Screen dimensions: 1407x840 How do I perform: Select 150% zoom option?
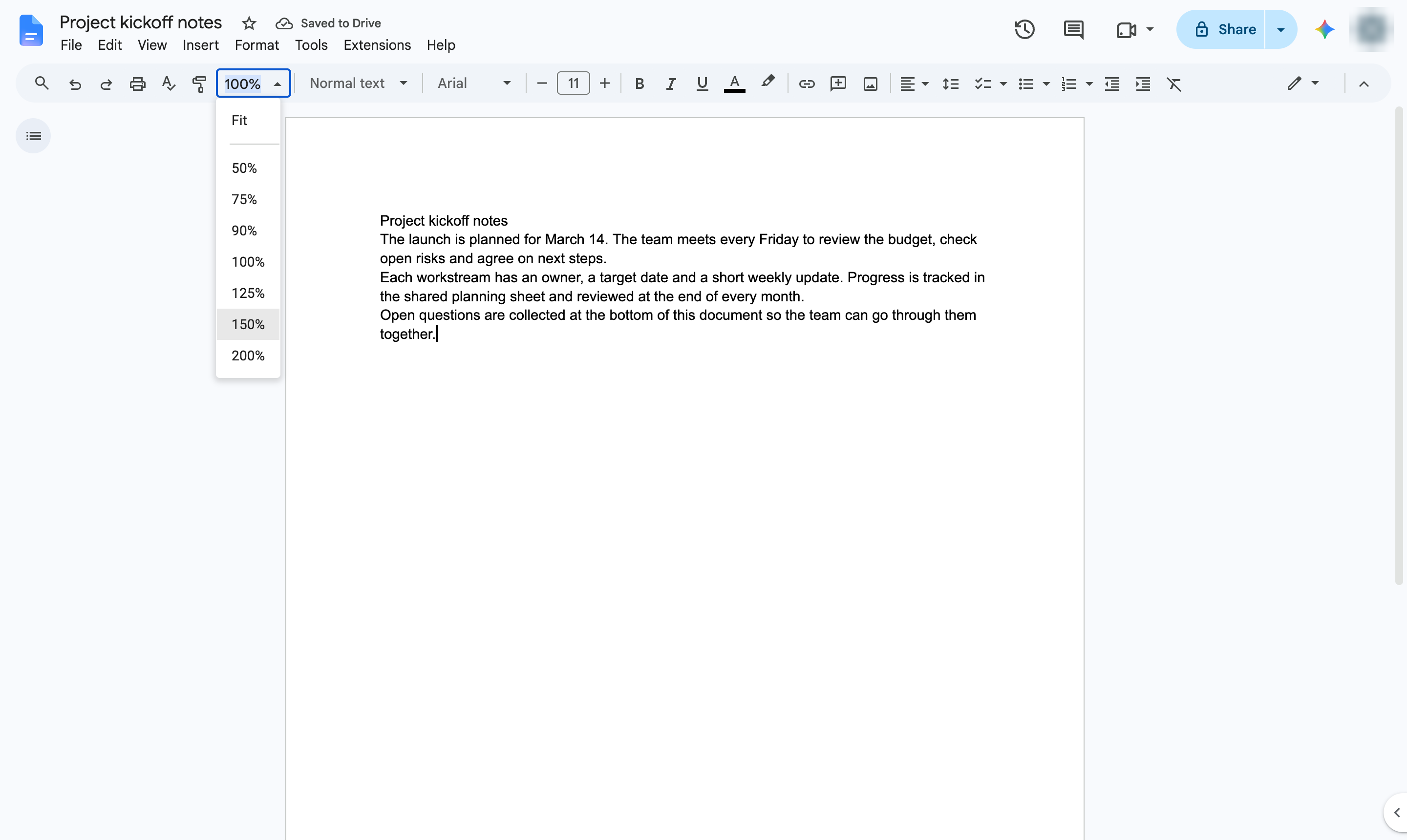pos(248,324)
